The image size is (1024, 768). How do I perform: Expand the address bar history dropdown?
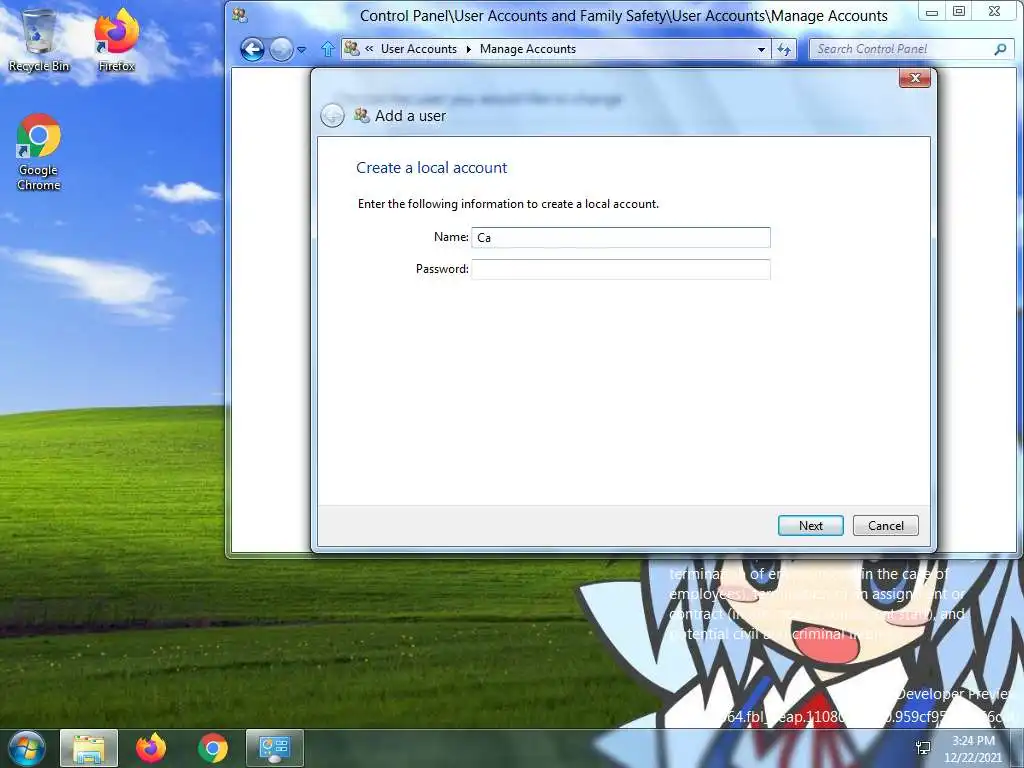[761, 50]
